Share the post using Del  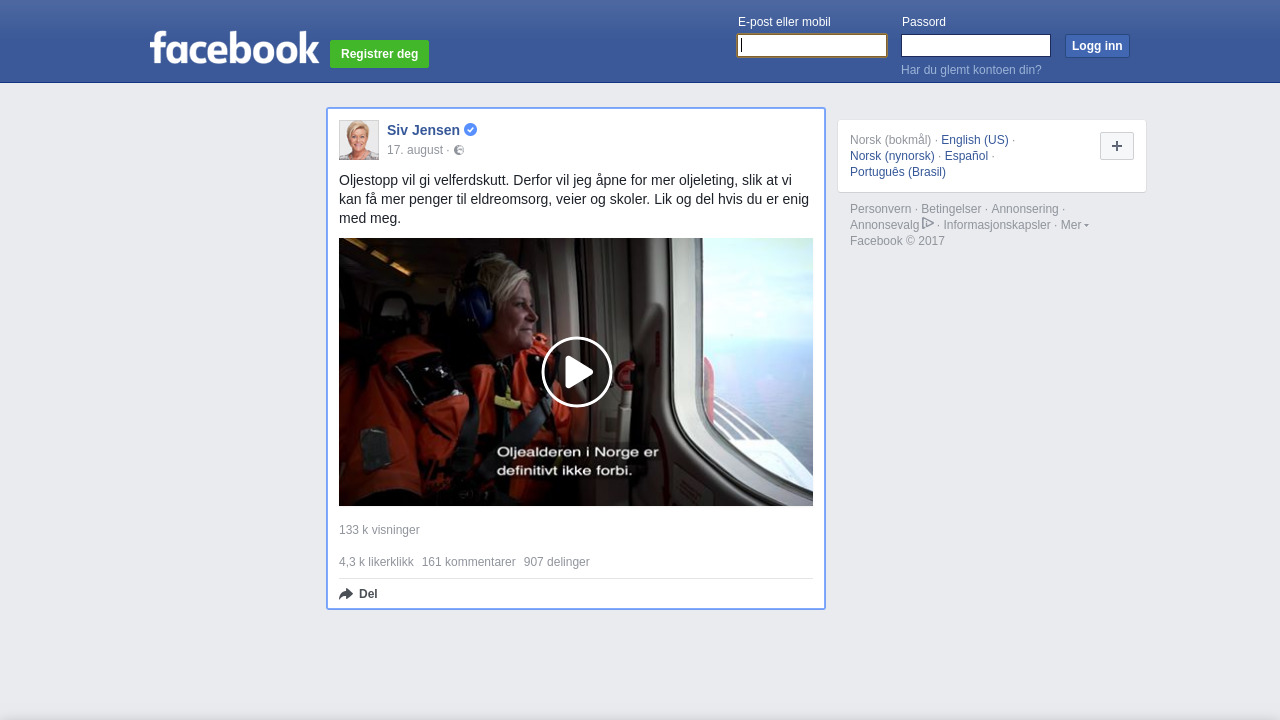coord(359,594)
